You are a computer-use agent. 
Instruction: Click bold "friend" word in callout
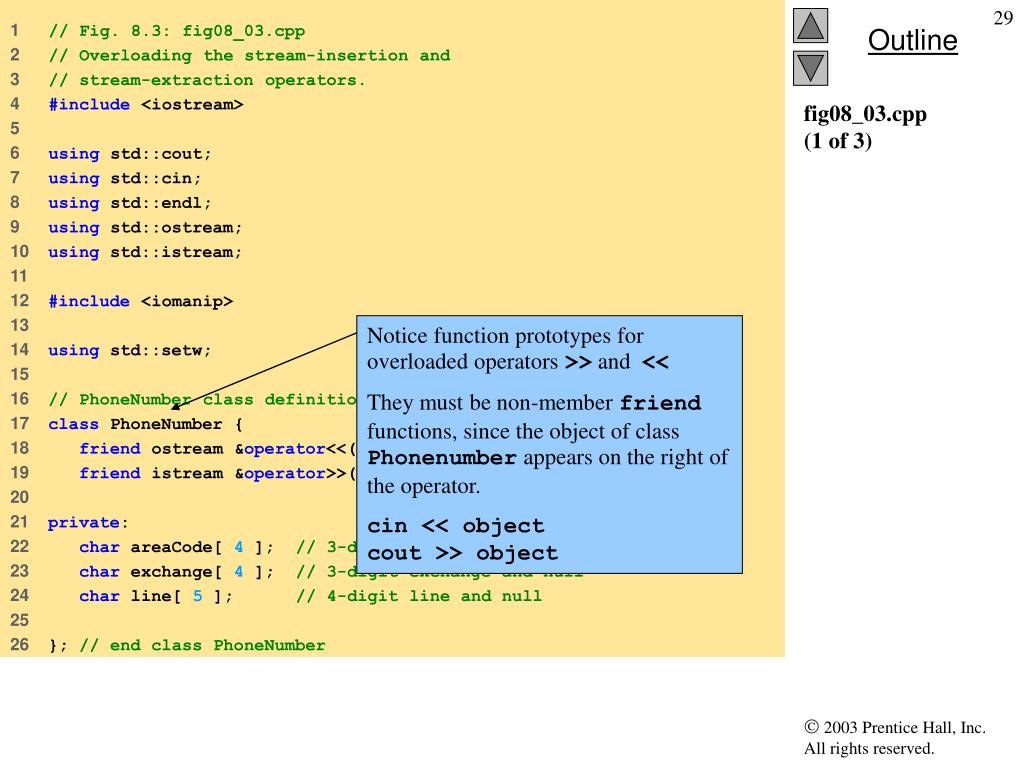tap(660, 402)
